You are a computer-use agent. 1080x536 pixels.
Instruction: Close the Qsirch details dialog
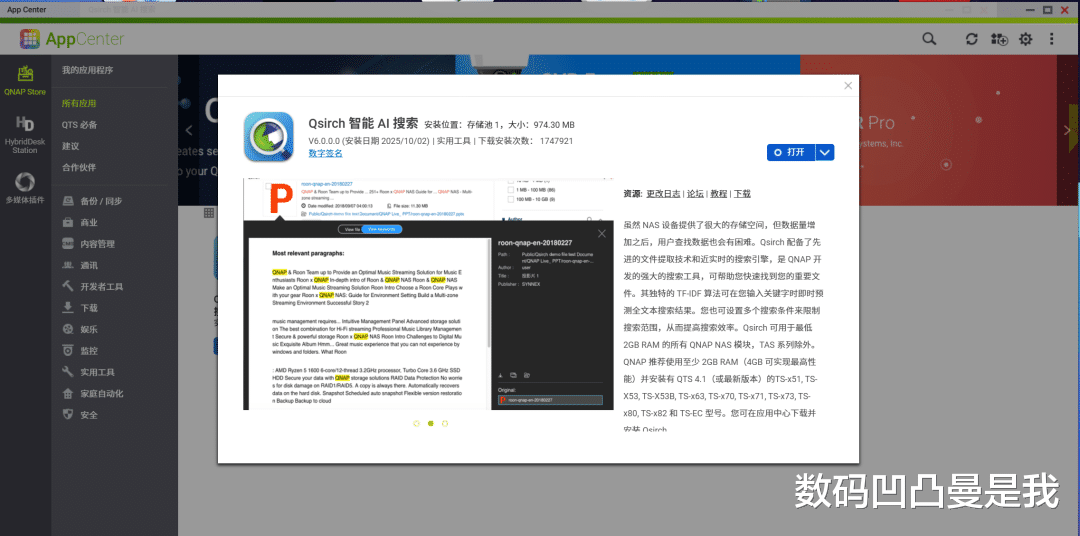[848, 85]
